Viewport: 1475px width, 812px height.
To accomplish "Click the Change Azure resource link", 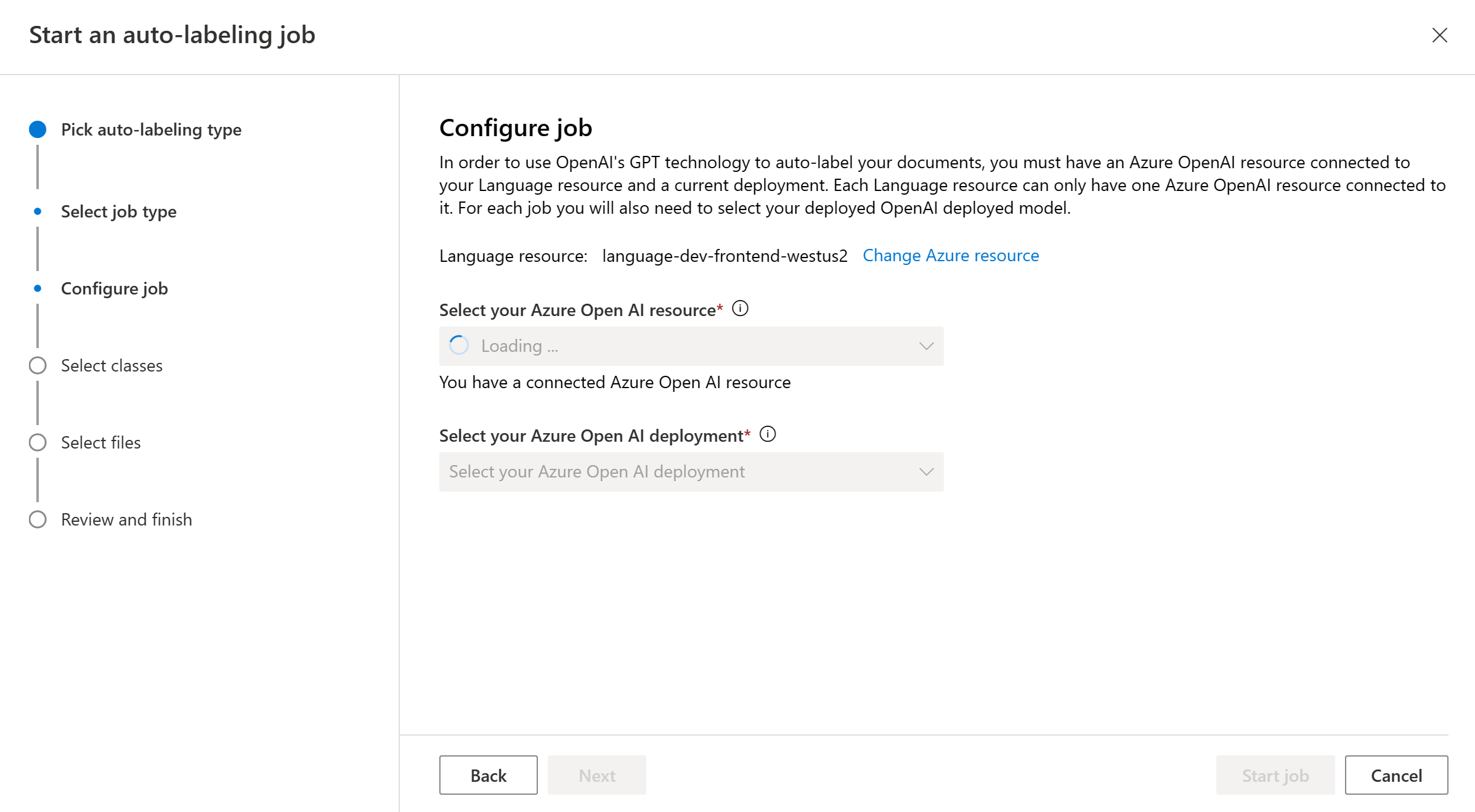I will tap(950, 256).
